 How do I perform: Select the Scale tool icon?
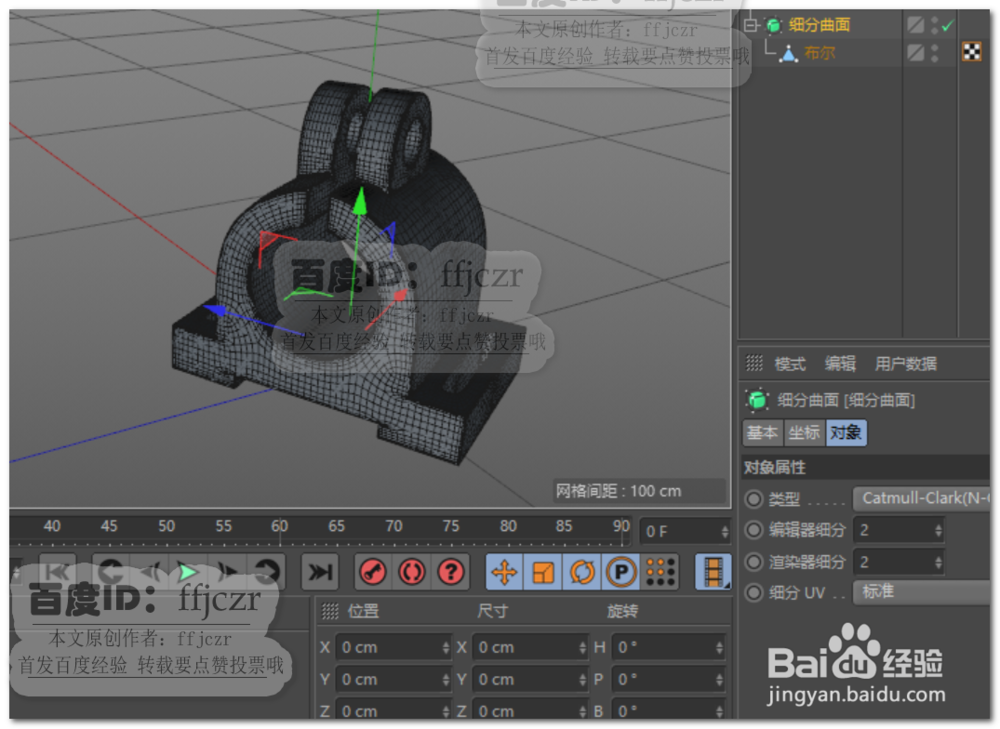541,572
